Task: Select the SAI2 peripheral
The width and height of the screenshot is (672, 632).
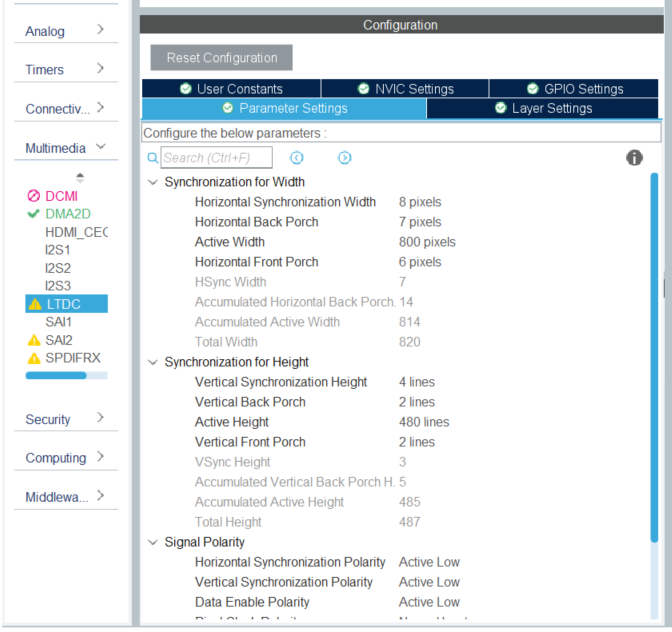Action: tap(59, 340)
